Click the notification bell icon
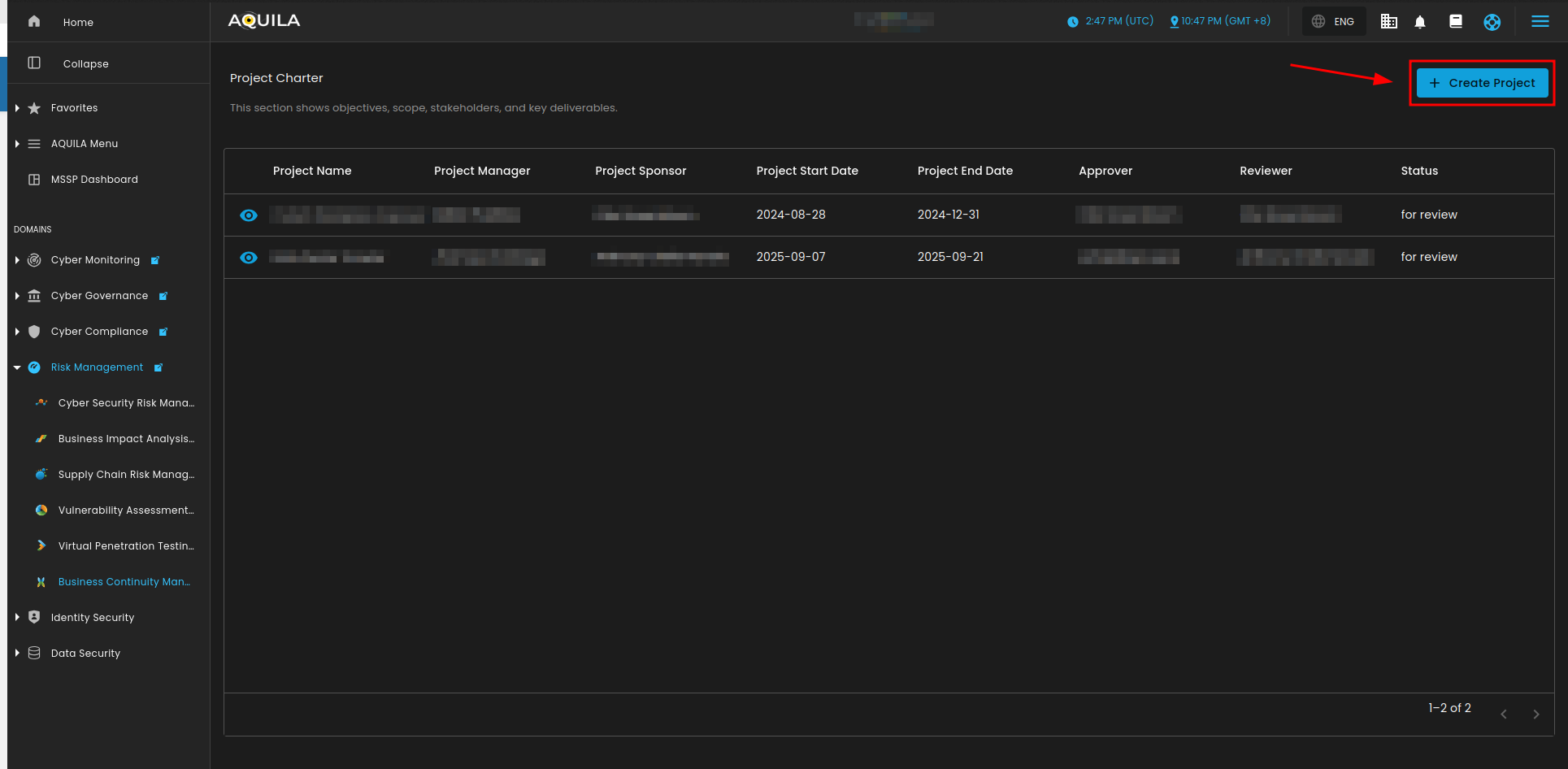Image resolution: width=1568 pixels, height=769 pixels. click(x=1419, y=22)
